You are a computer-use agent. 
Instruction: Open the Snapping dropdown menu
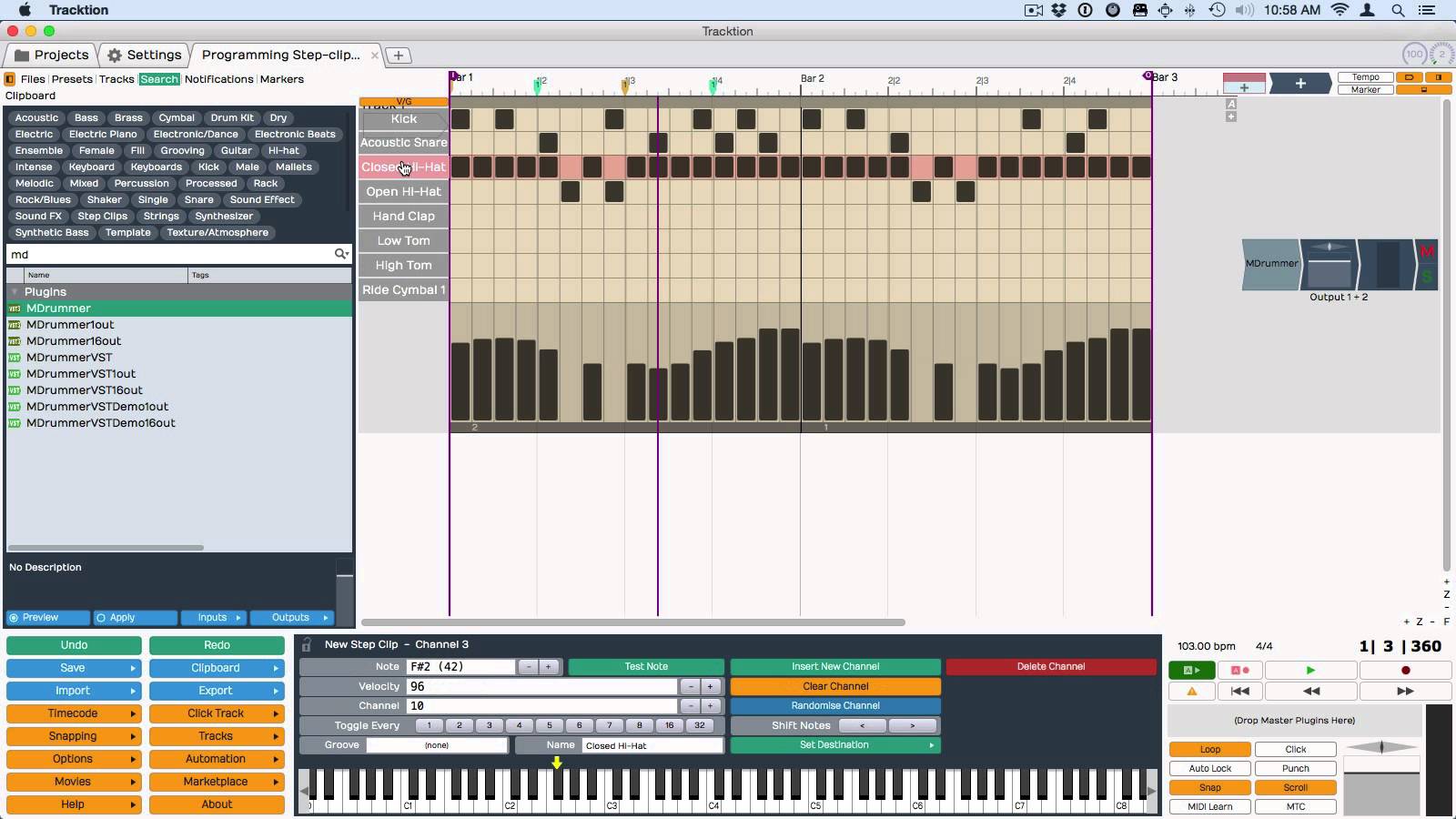74,736
